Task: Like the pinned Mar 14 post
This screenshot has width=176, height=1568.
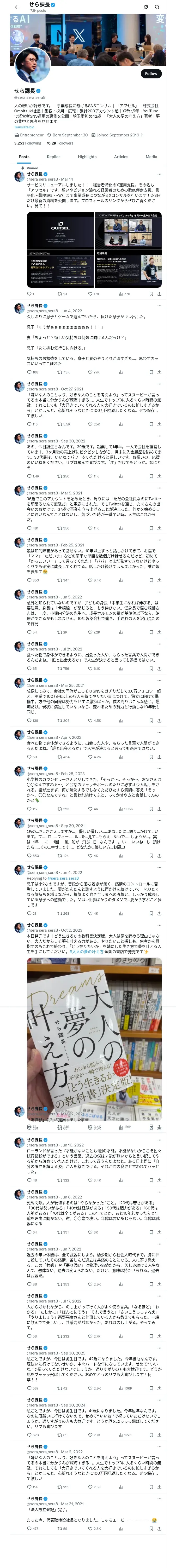Action: click(93, 293)
